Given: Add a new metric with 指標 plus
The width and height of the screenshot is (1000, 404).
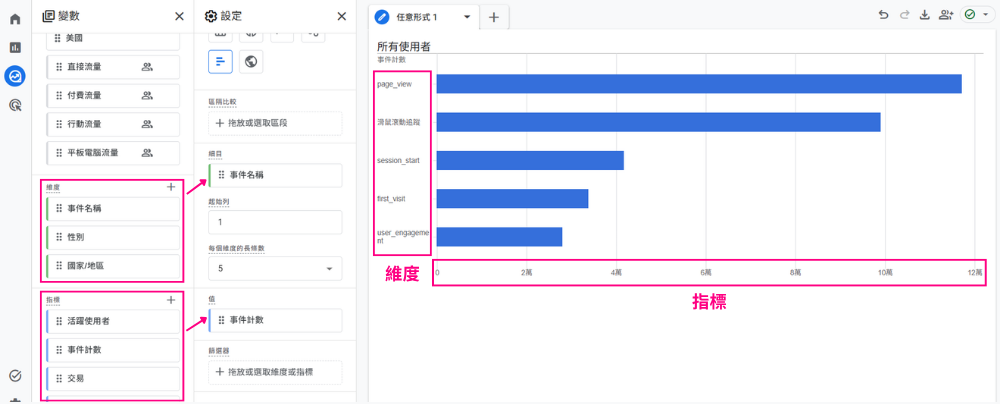Looking at the screenshot, I should (170, 300).
